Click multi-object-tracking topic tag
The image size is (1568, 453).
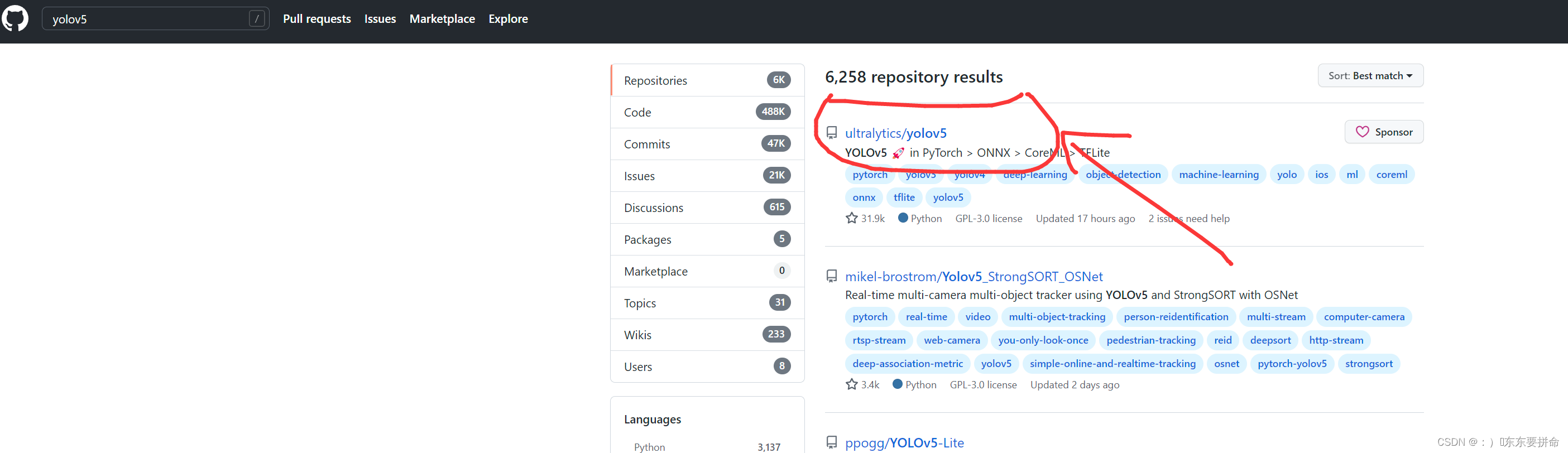pos(1057,317)
